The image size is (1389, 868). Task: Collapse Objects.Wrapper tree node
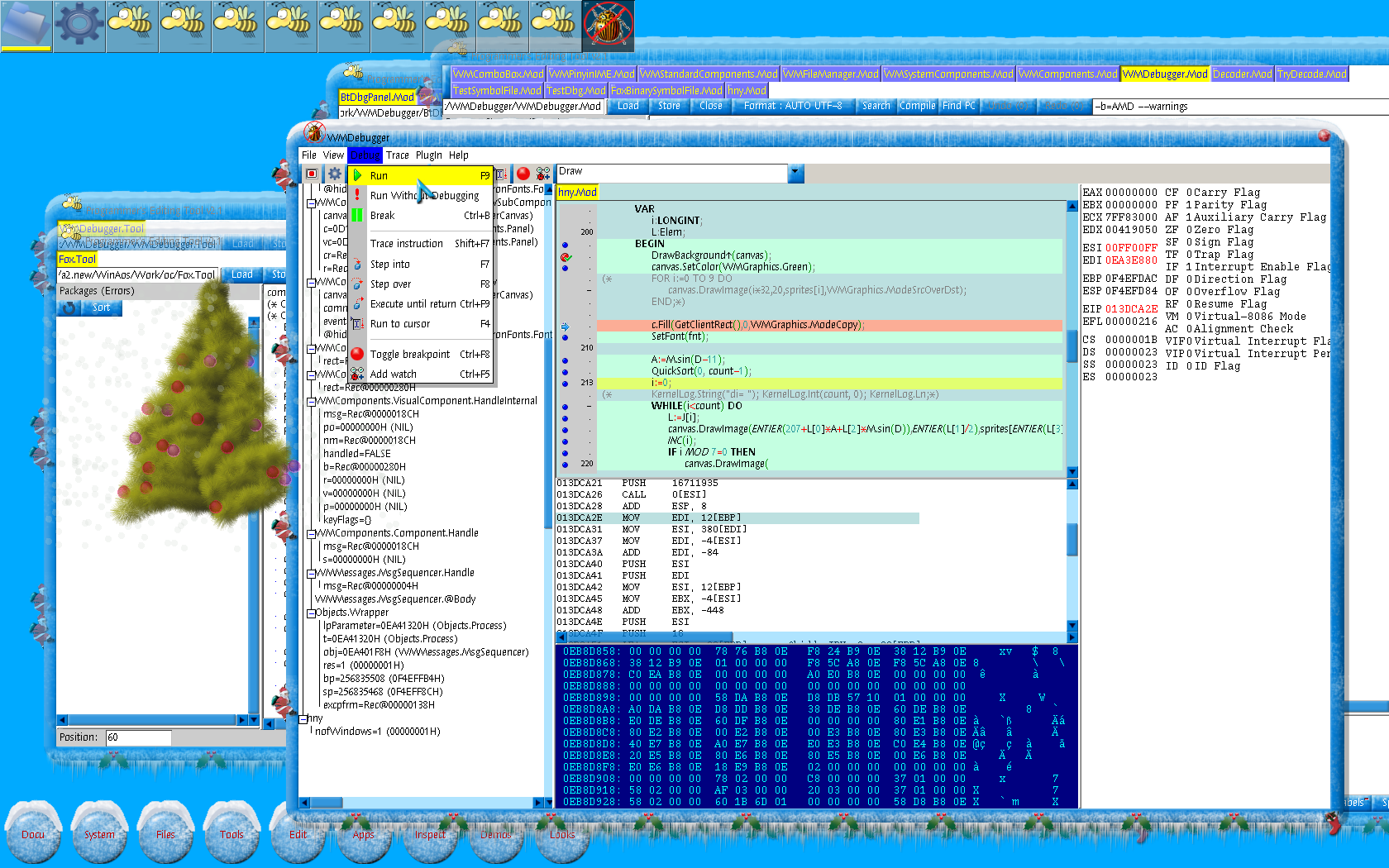pyautogui.click(x=312, y=613)
